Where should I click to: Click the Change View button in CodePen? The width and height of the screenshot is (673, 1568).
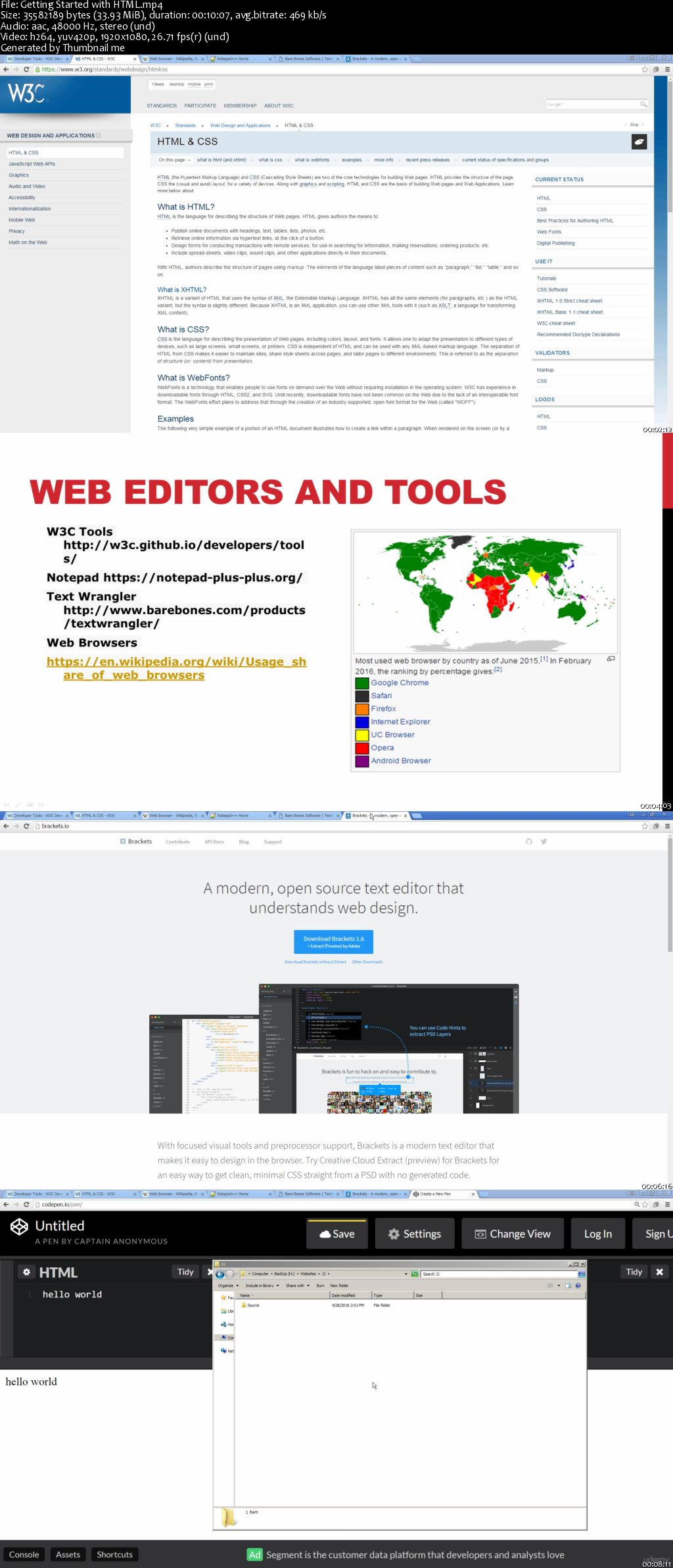coord(513,1234)
